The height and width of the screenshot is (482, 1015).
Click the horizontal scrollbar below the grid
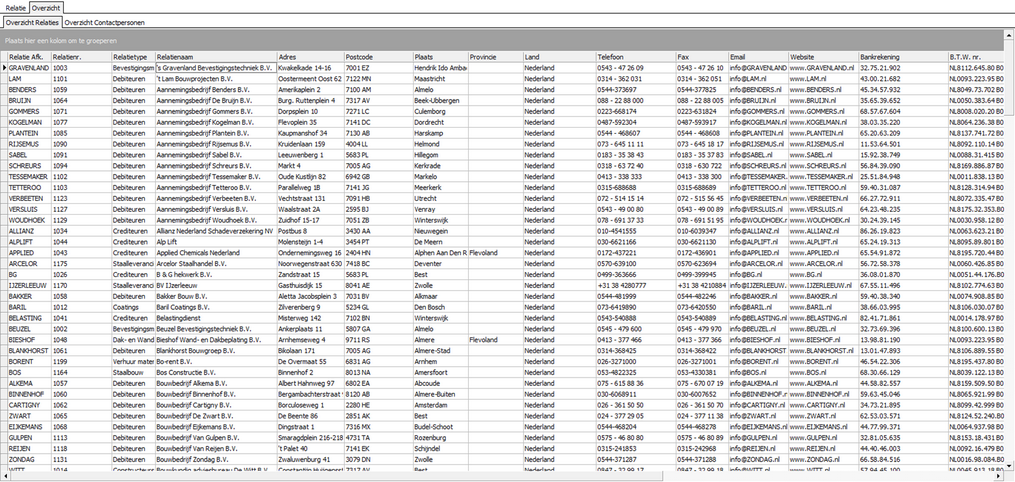click(504, 476)
